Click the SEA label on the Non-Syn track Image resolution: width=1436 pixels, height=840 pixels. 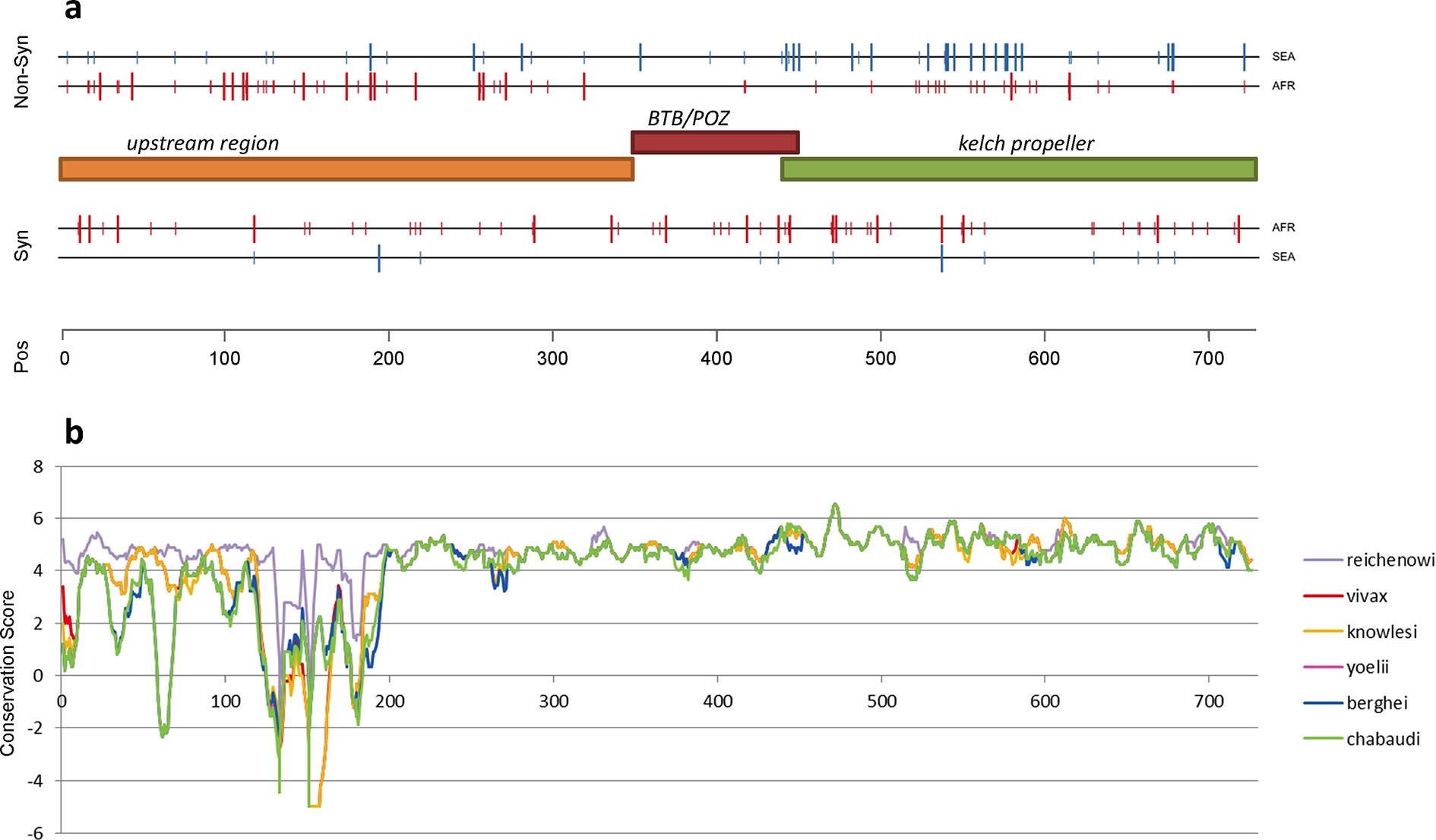1283,57
